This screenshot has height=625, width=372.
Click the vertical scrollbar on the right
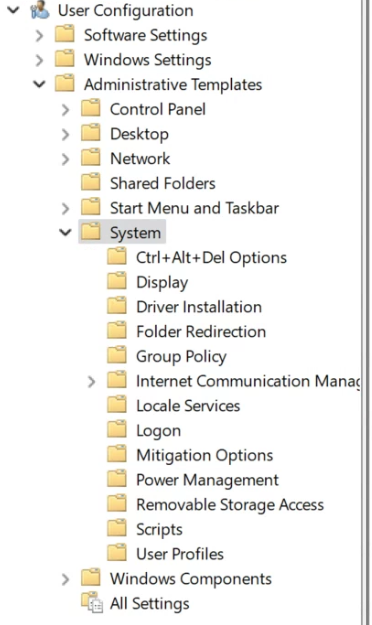pos(367,312)
